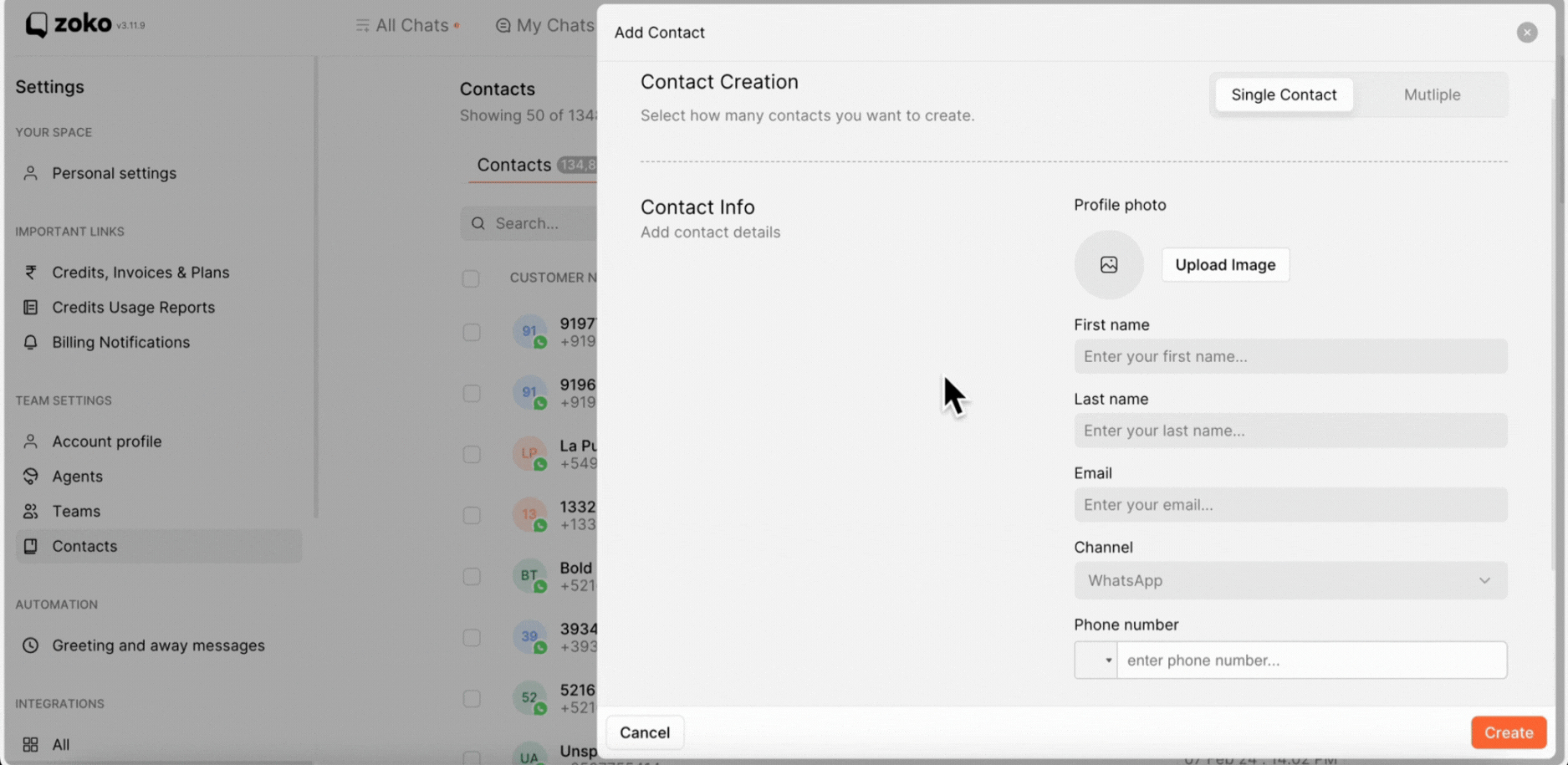
Task: Open Greeting and away messages
Action: [x=159, y=645]
